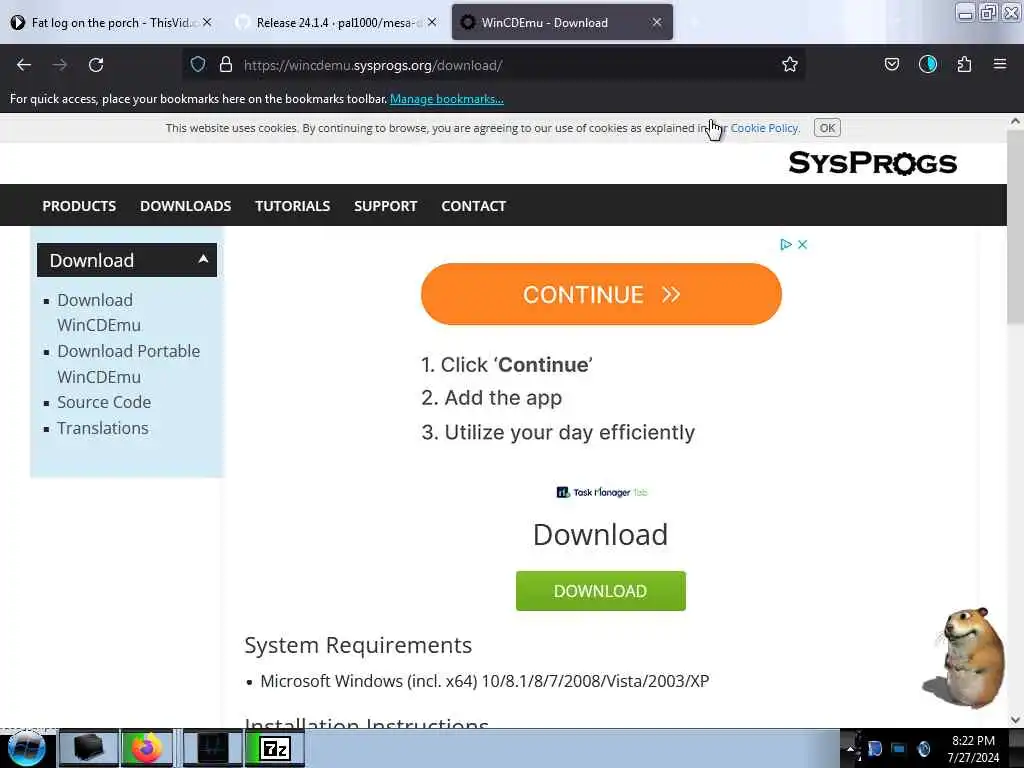Open the Extensions puzzle-piece icon

click(x=964, y=64)
